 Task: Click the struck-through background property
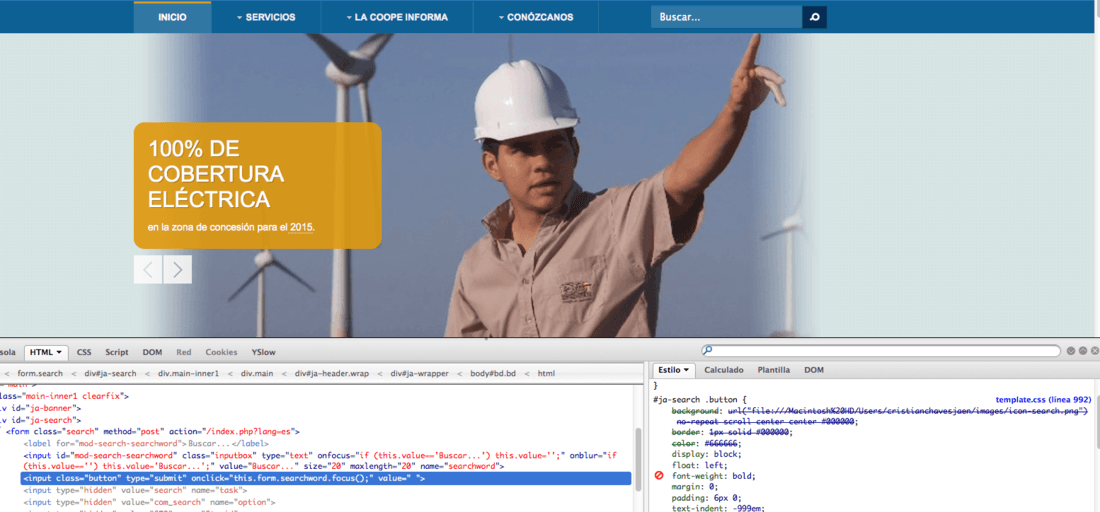point(880,416)
